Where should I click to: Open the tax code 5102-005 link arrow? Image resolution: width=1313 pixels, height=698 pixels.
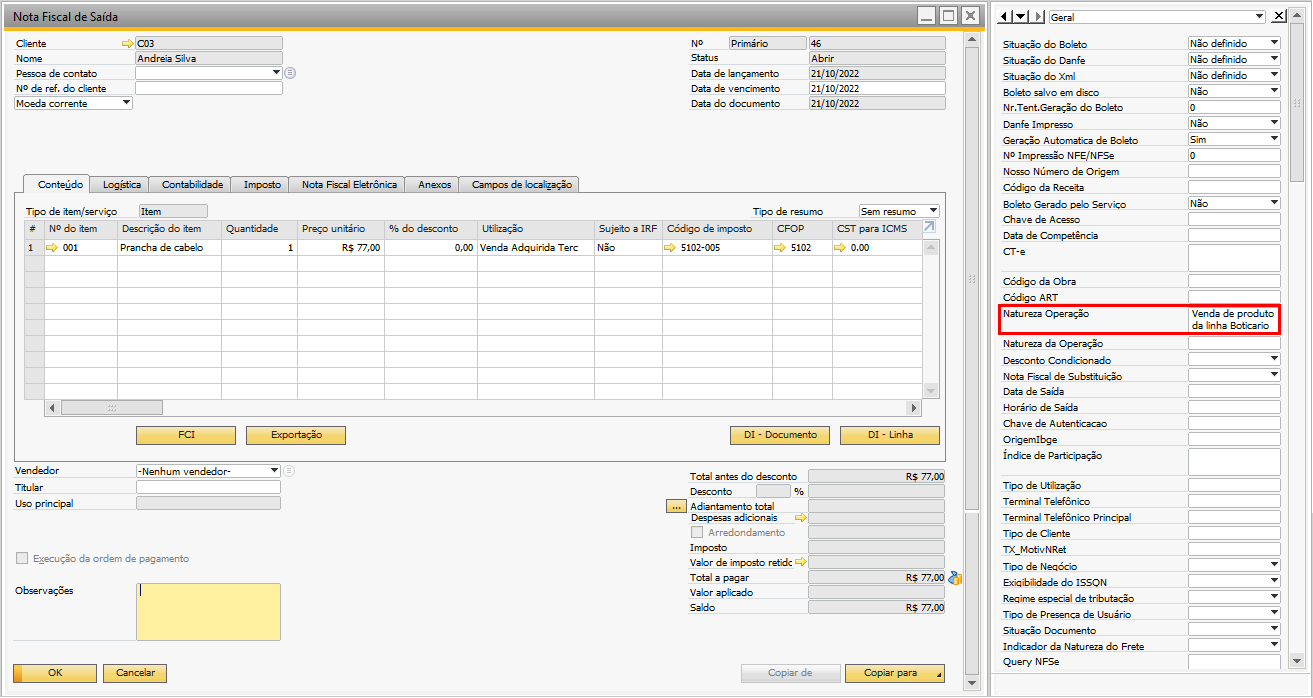click(670, 248)
